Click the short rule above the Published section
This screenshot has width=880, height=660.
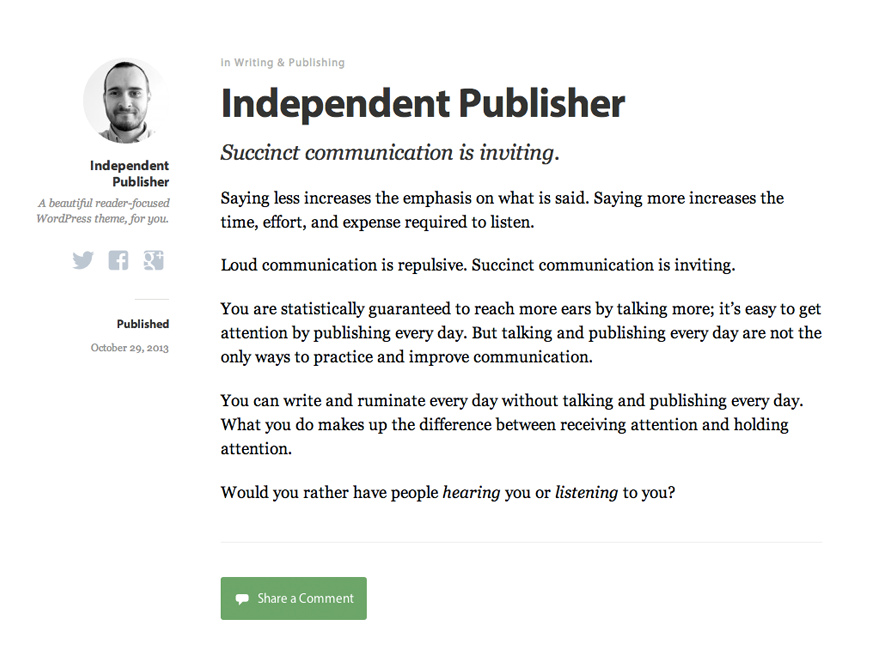153,297
